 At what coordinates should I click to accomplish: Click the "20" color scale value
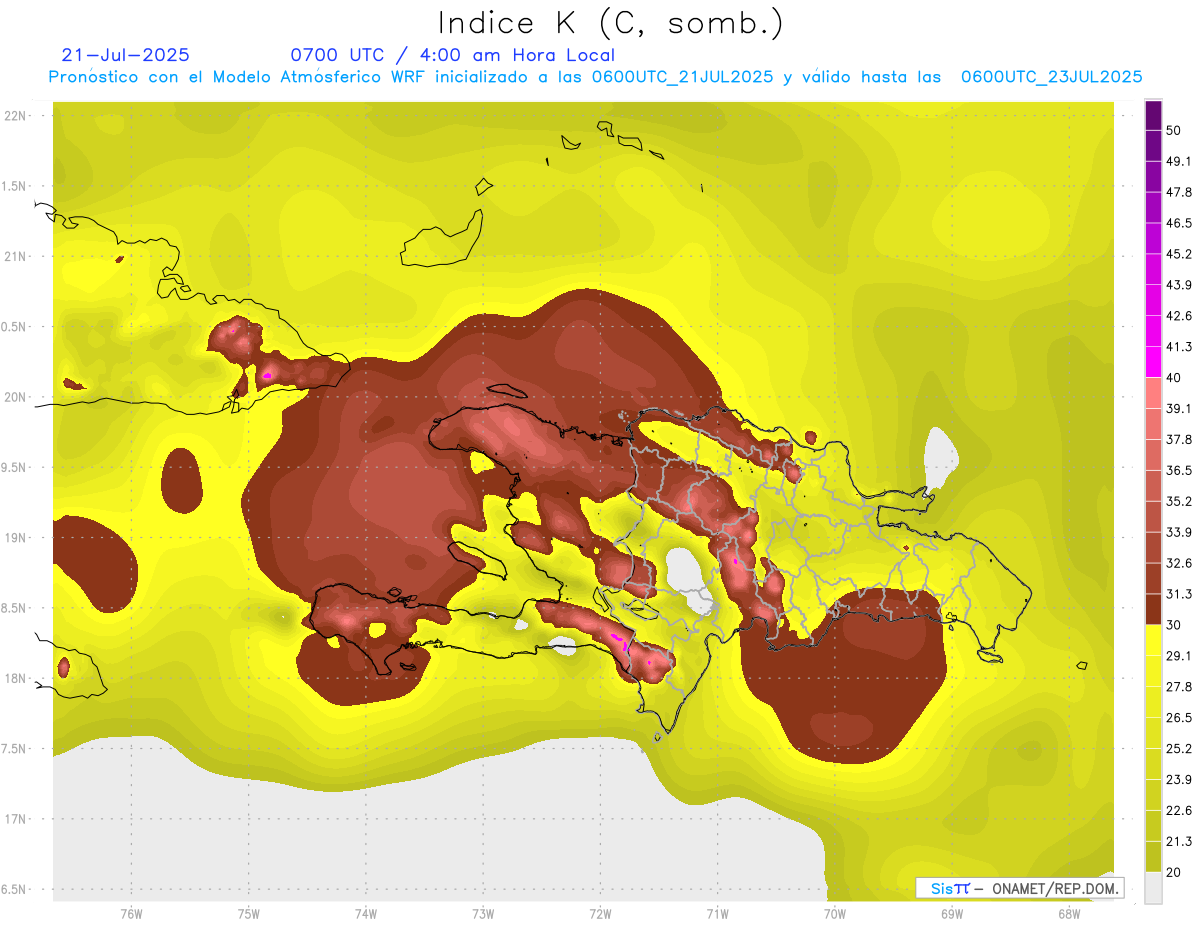click(x=1175, y=871)
